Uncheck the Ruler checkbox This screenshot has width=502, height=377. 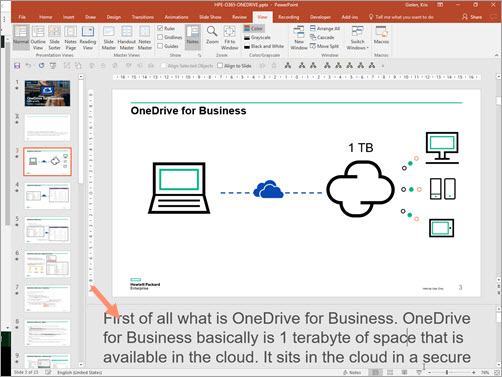click(160, 28)
